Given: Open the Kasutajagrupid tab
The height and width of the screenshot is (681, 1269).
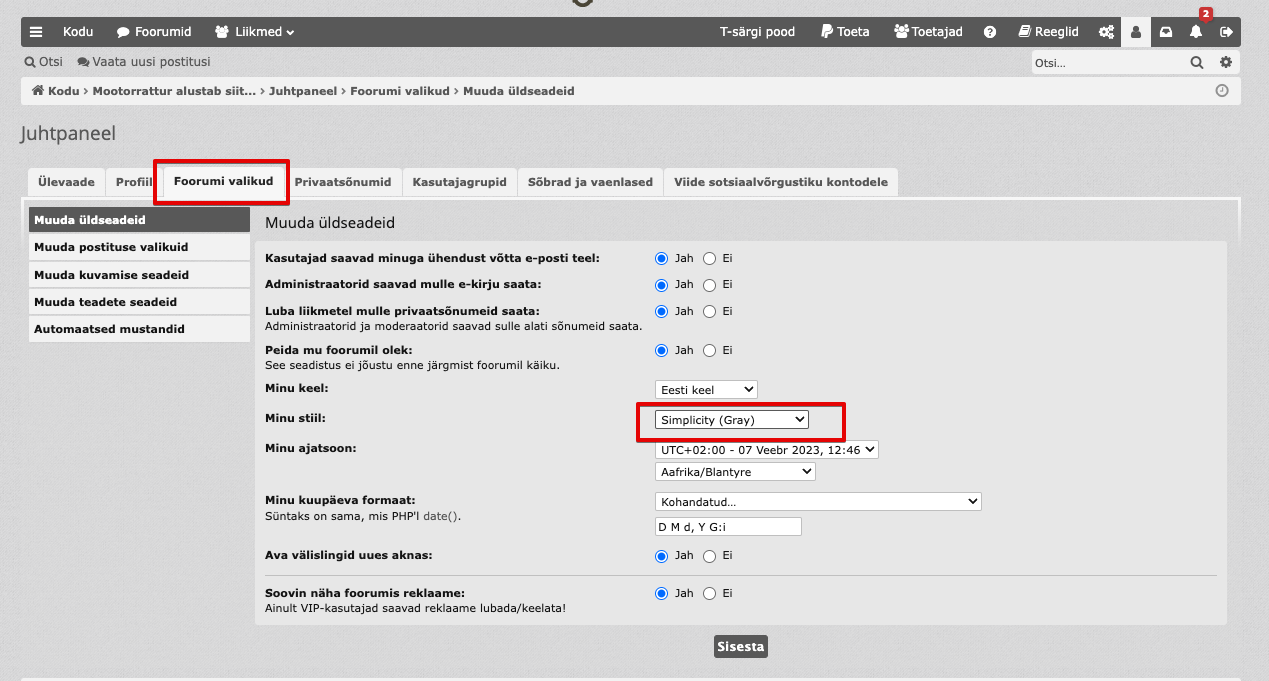Looking at the screenshot, I should coord(459,182).
